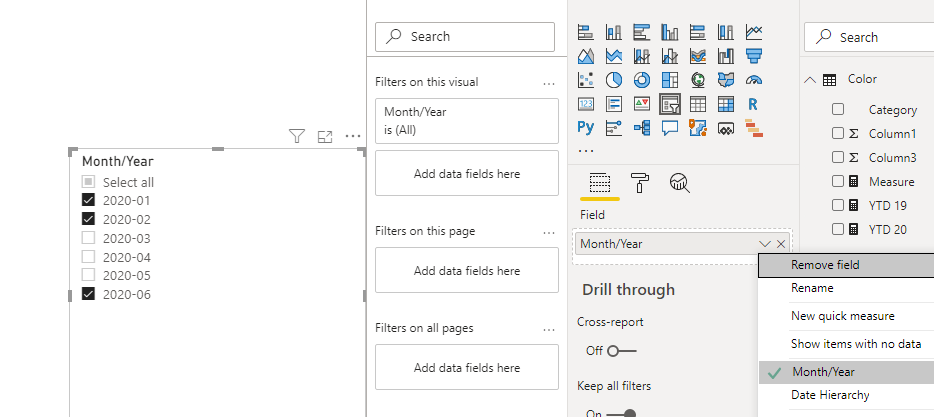Select the Power Apps visual
The width and height of the screenshot is (934, 417).
click(726, 127)
